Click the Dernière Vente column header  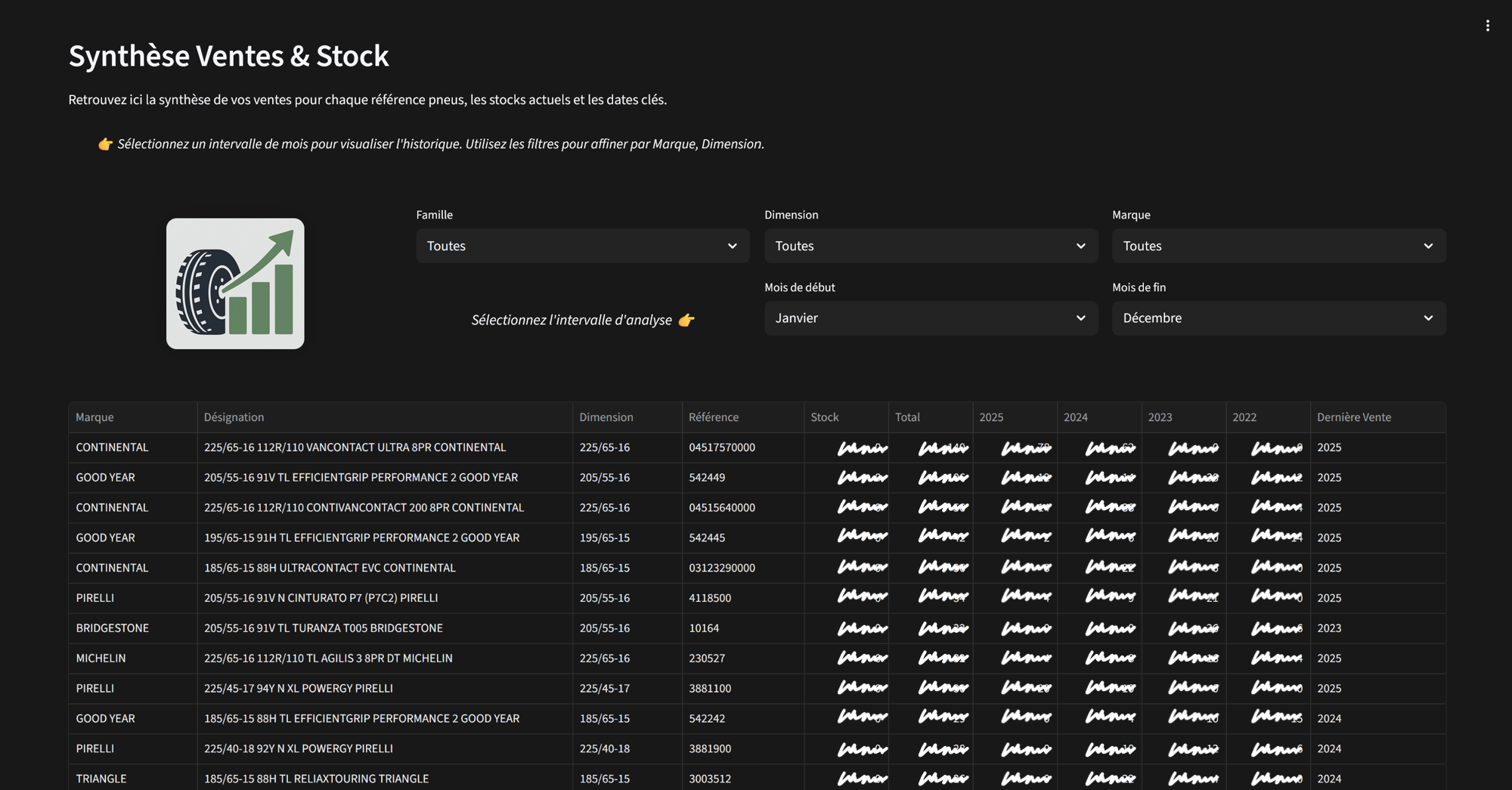(x=1353, y=417)
